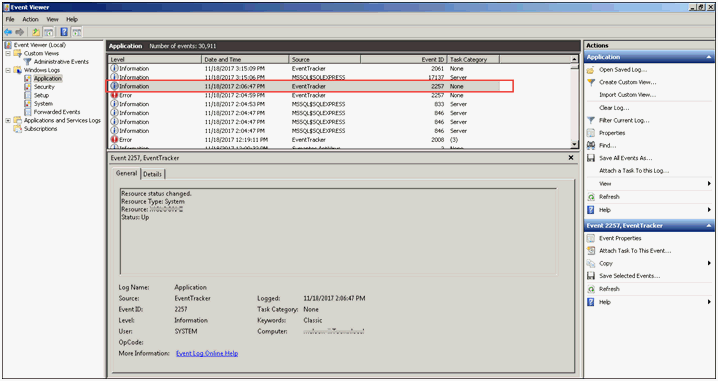Collapse the Custom Views tree node
Viewport: 718px width, 381px height.
pyautogui.click(x=8, y=54)
